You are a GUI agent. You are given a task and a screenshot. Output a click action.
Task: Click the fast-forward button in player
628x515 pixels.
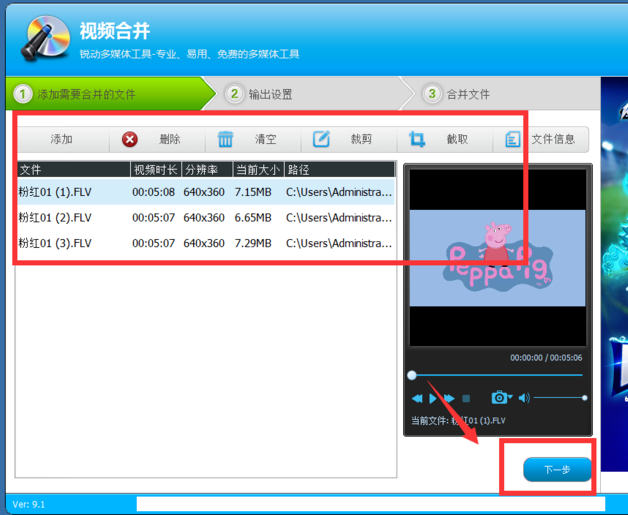point(449,398)
